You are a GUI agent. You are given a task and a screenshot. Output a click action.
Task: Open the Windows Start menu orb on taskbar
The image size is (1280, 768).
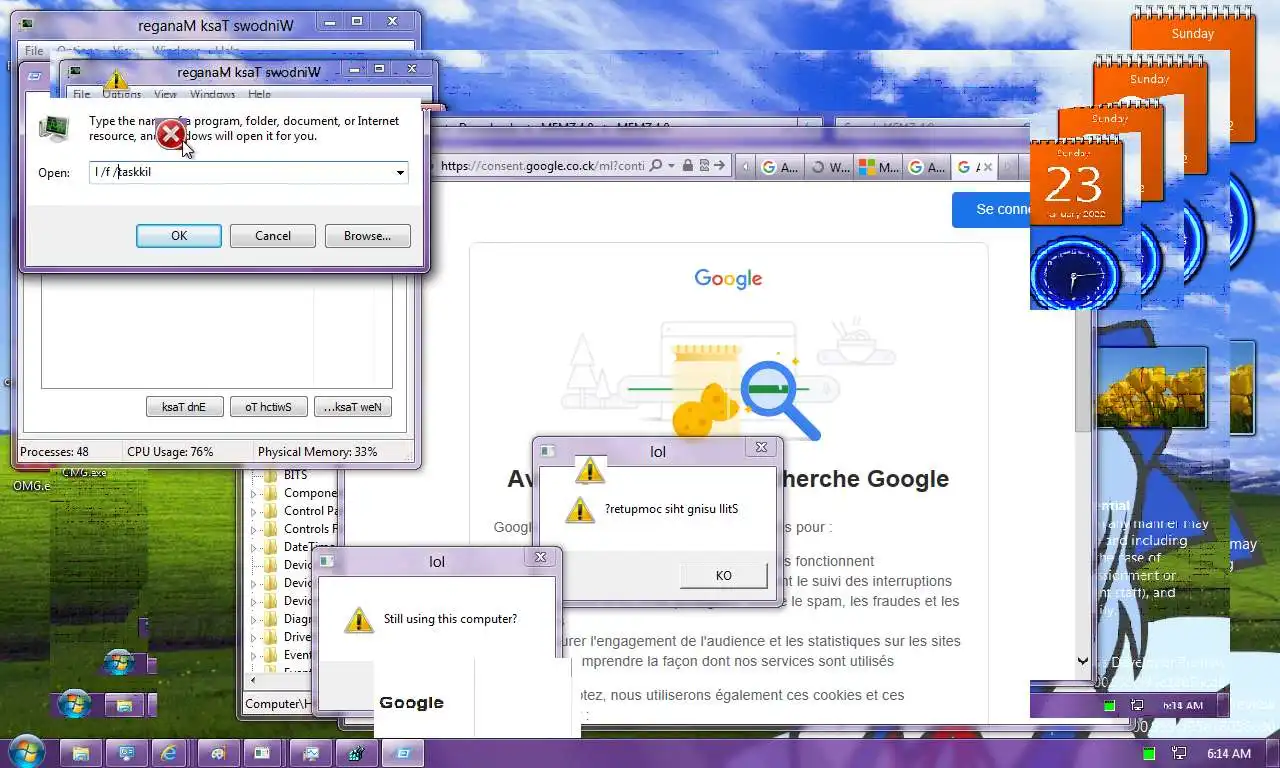coord(25,752)
